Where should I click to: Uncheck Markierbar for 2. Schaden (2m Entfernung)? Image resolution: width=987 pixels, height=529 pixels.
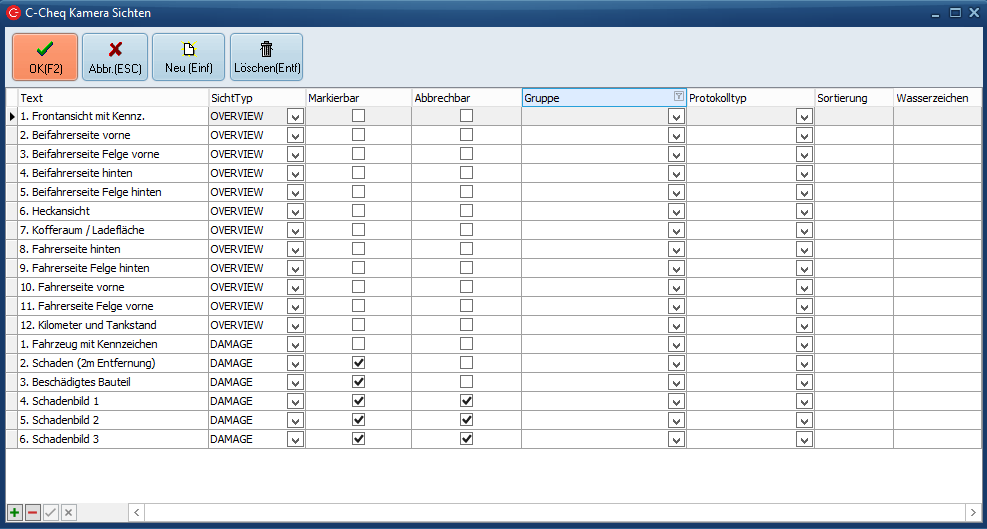coord(358,363)
